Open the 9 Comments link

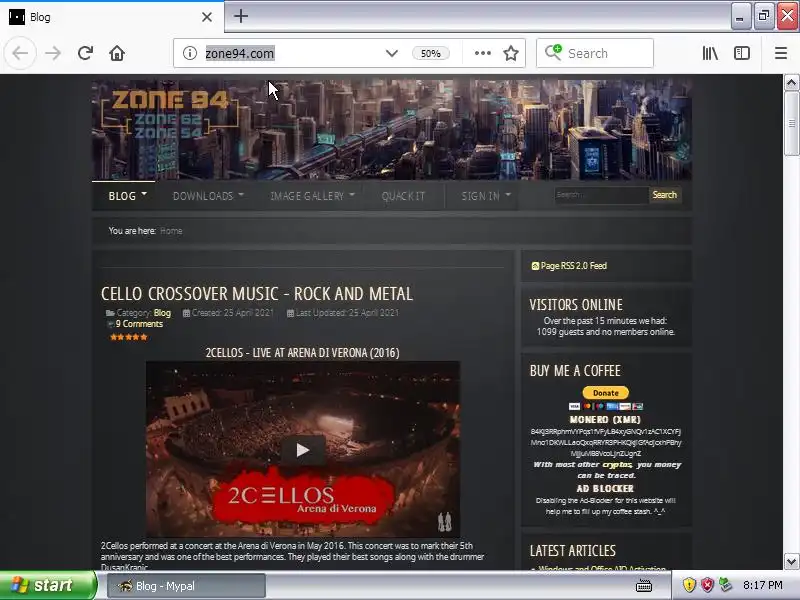pos(139,324)
